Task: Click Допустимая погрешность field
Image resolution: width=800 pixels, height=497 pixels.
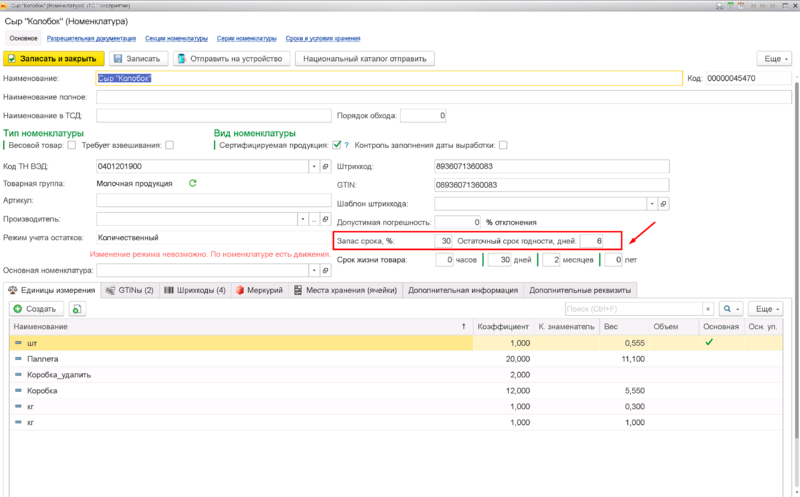Action: [x=458, y=222]
